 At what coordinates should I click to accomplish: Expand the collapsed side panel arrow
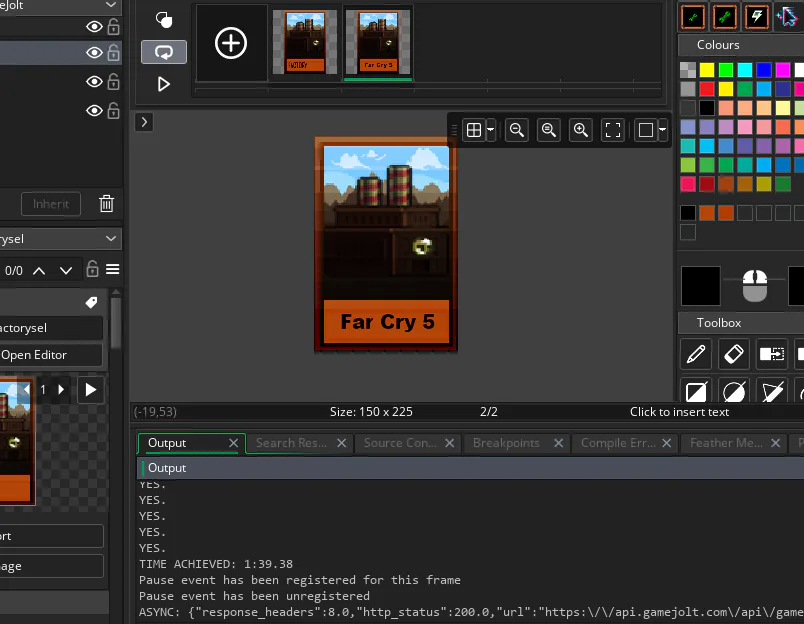tap(144, 122)
